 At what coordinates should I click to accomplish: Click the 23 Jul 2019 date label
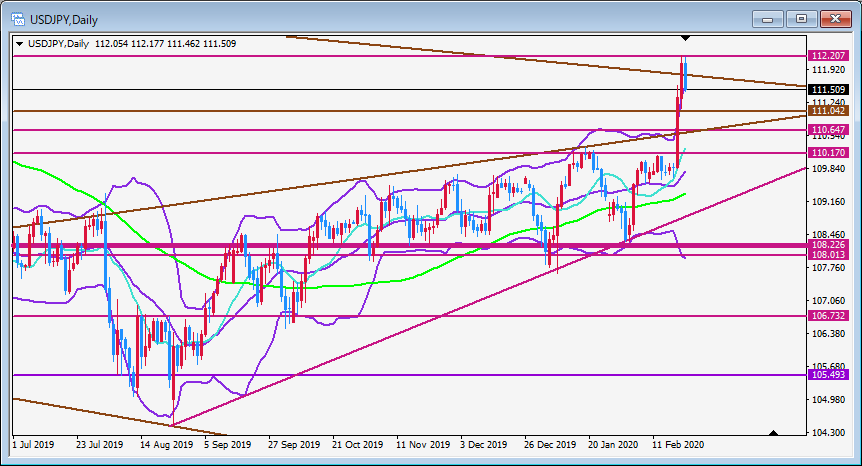click(100, 445)
